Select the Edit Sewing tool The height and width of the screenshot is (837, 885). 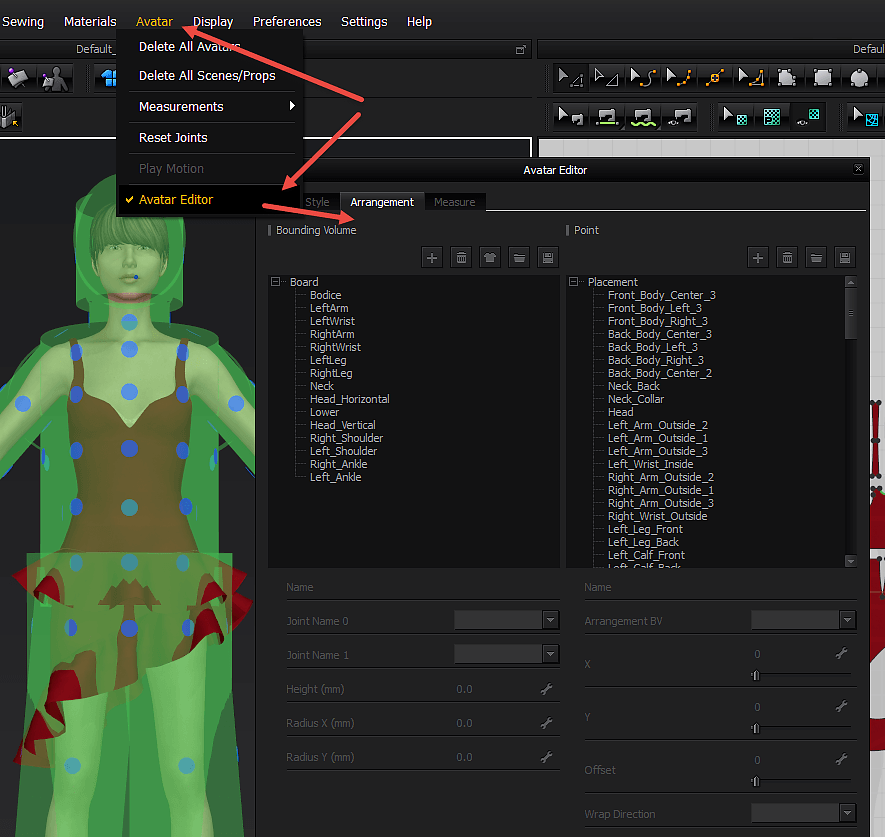point(569,117)
